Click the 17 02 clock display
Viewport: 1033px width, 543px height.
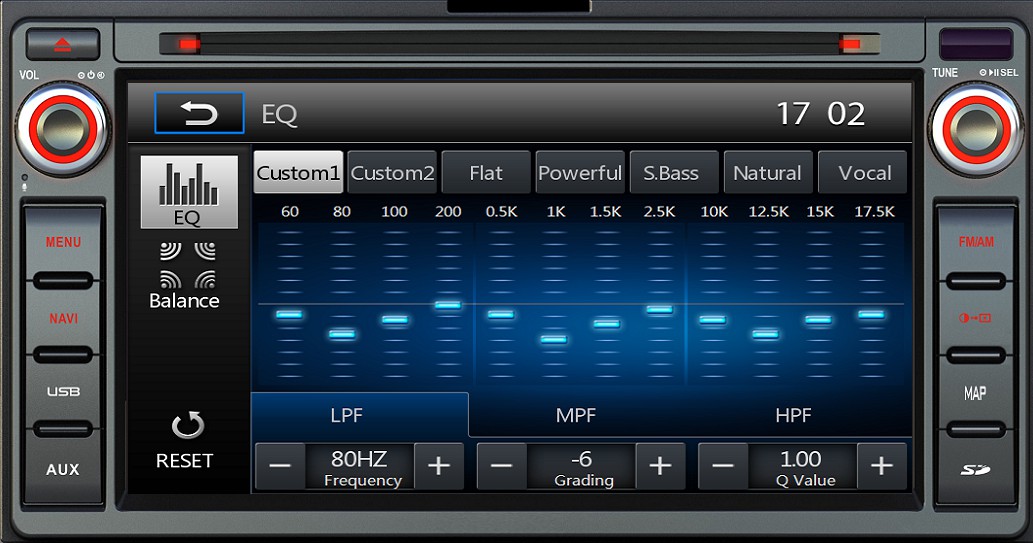821,114
